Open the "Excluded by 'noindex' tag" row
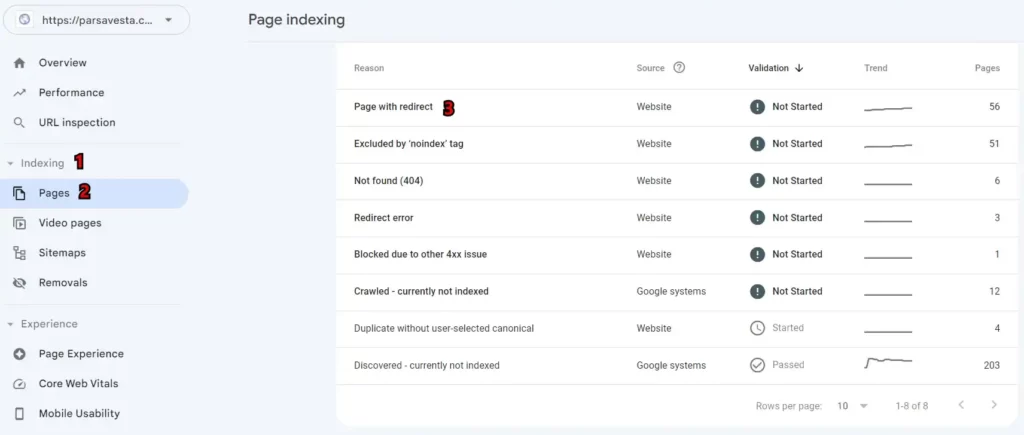The width and height of the screenshot is (1024, 435). coord(677,144)
